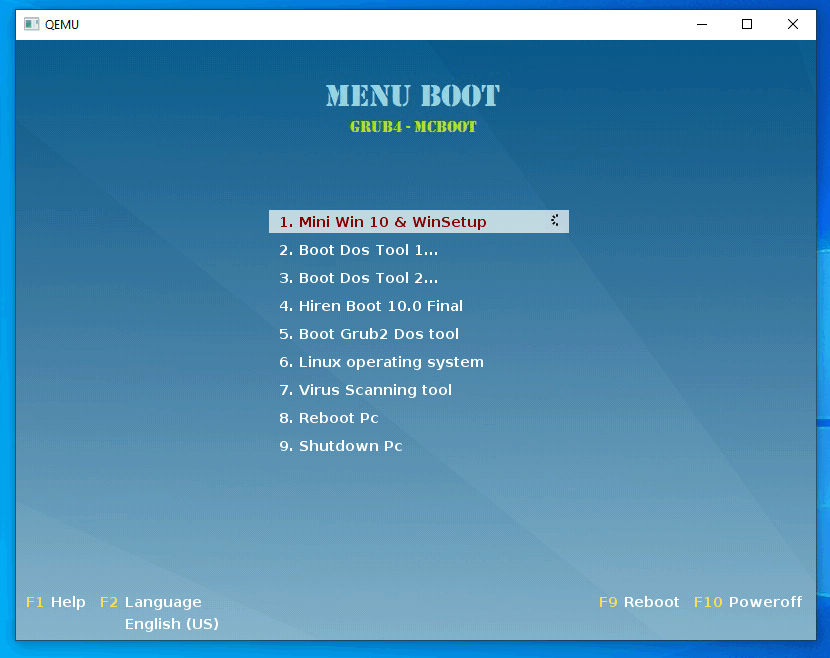The width and height of the screenshot is (830, 658).
Task: Click the F1 Help option
Action: click(x=56, y=602)
